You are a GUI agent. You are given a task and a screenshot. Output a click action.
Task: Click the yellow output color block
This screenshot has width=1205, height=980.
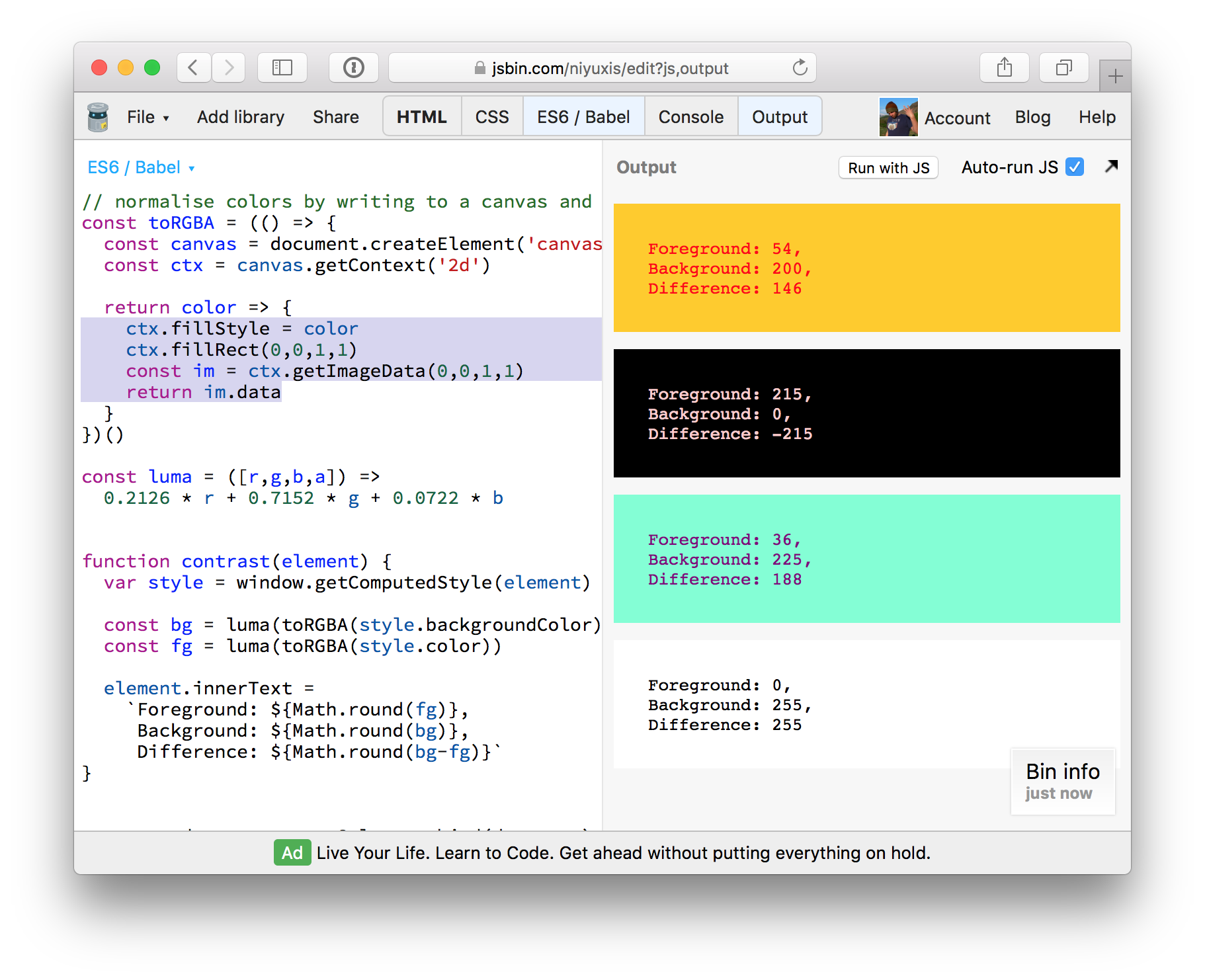866,268
